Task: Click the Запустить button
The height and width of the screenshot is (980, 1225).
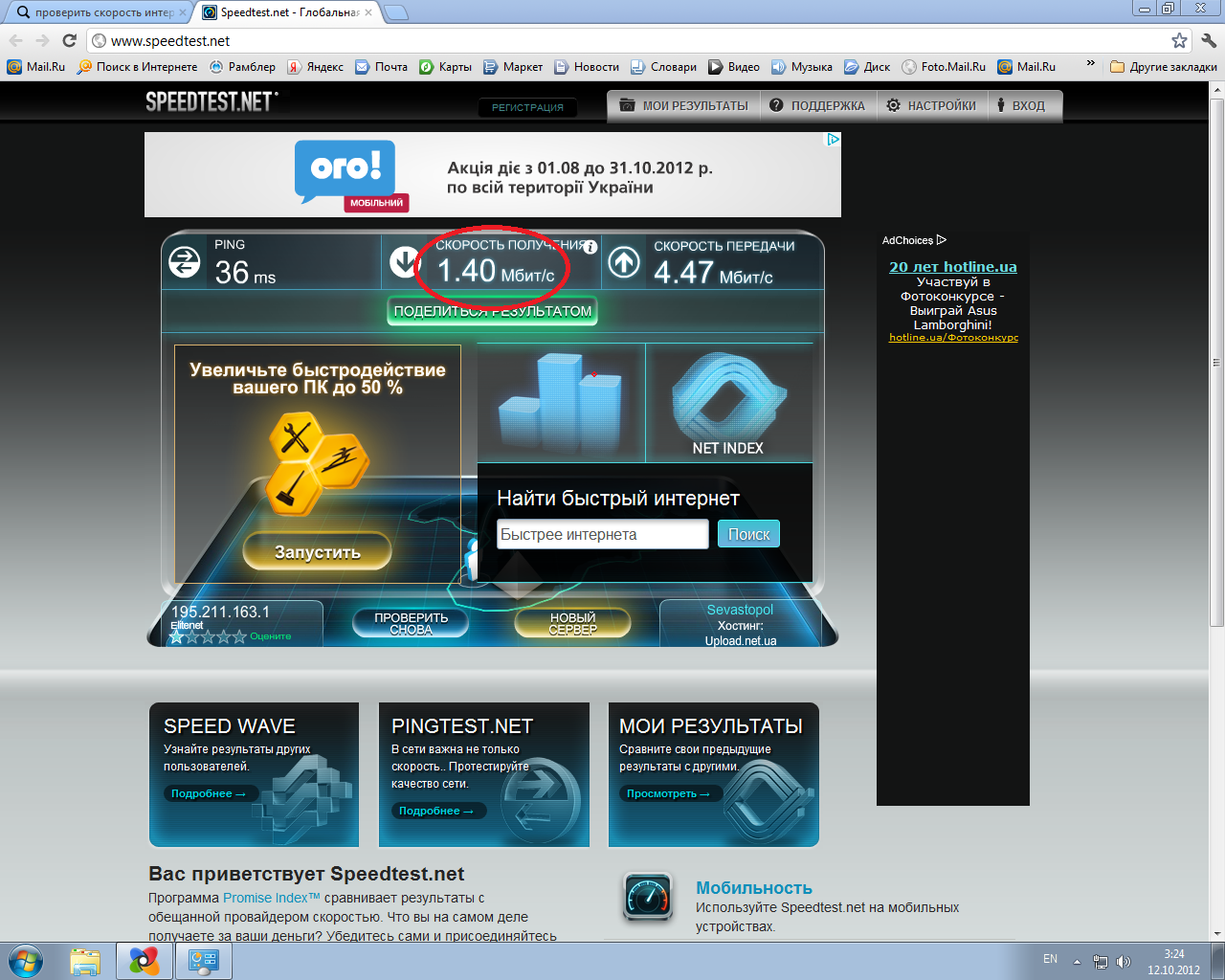Action: (x=317, y=551)
